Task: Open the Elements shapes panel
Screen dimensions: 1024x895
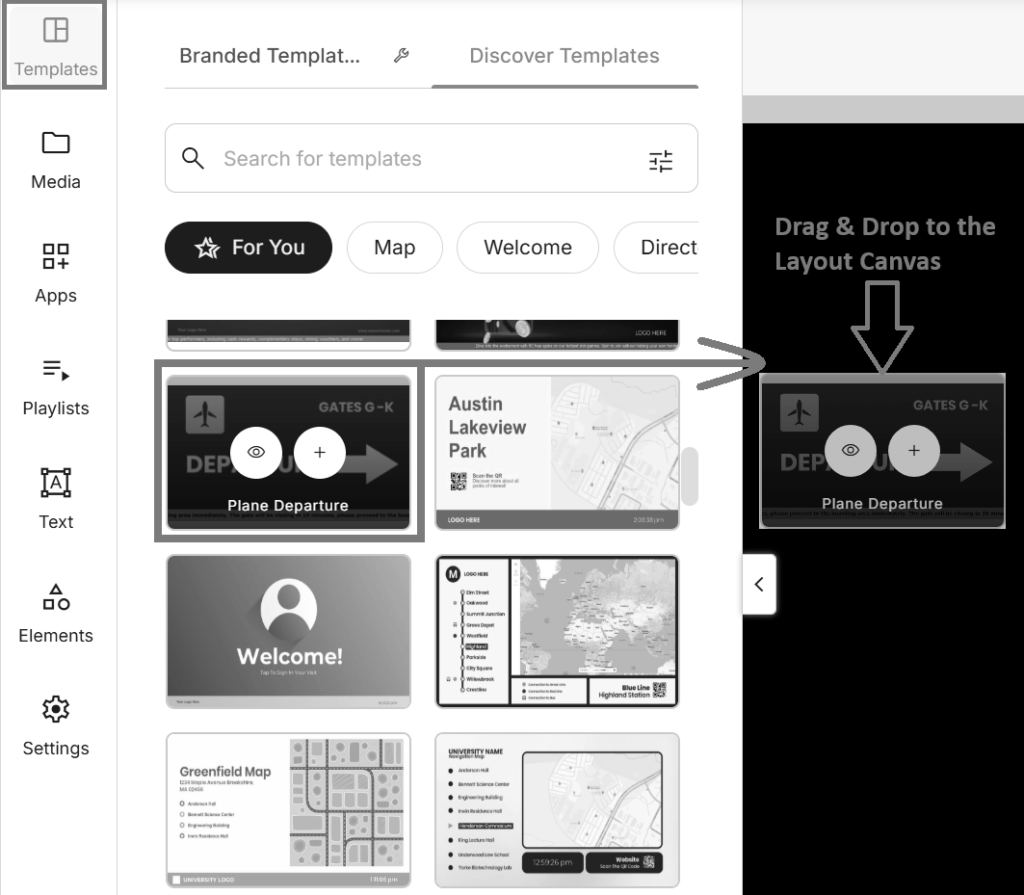Action: coord(55,612)
